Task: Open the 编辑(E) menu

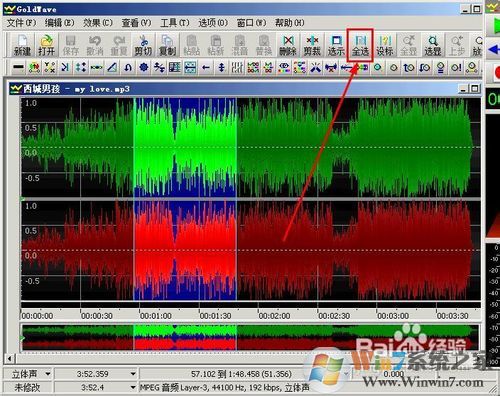Action: point(60,23)
